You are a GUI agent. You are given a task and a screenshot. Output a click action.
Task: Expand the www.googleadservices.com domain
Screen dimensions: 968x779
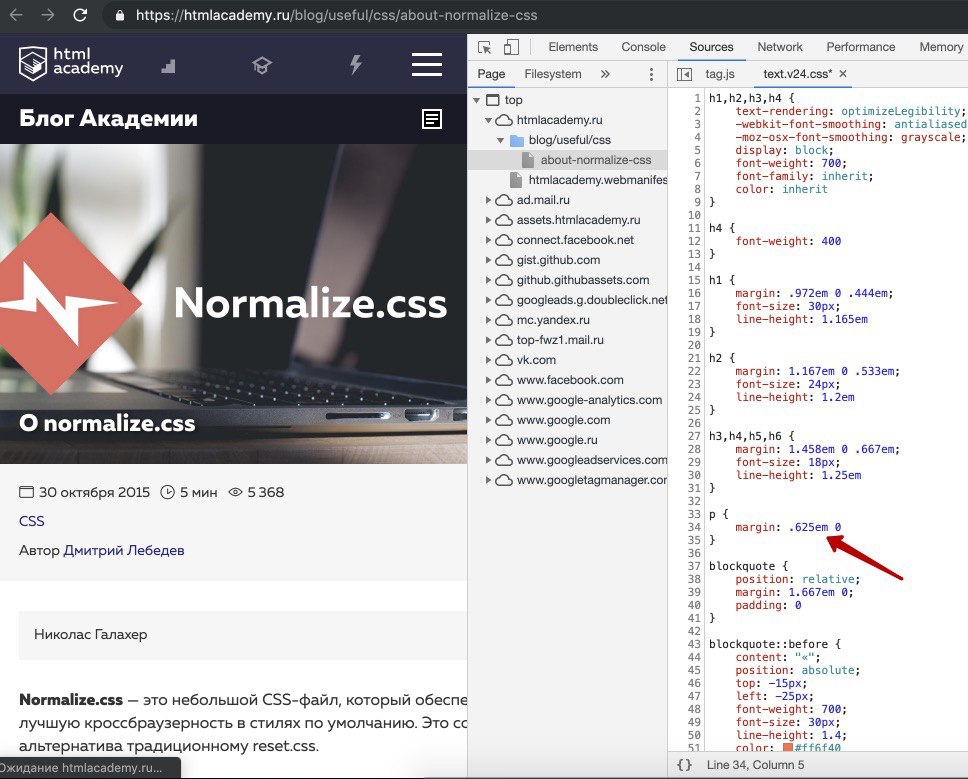pos(488,460)
